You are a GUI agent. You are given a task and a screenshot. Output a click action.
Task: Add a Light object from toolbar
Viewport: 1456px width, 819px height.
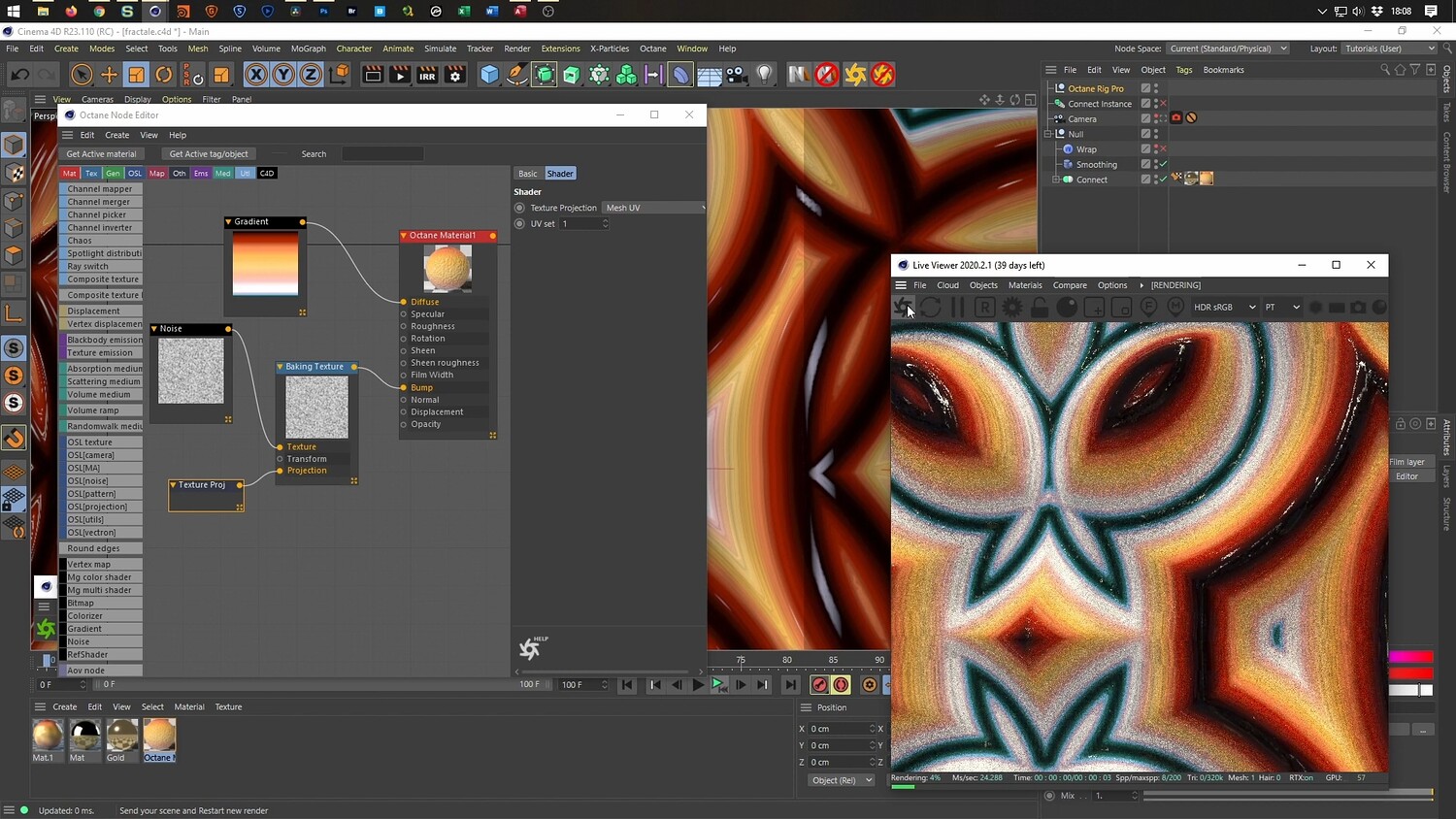[765, 75]
